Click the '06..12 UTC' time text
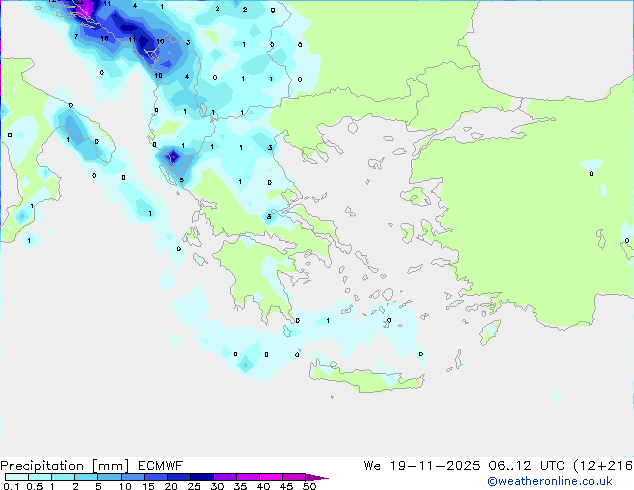634x490 pixels. click(526, 466)
